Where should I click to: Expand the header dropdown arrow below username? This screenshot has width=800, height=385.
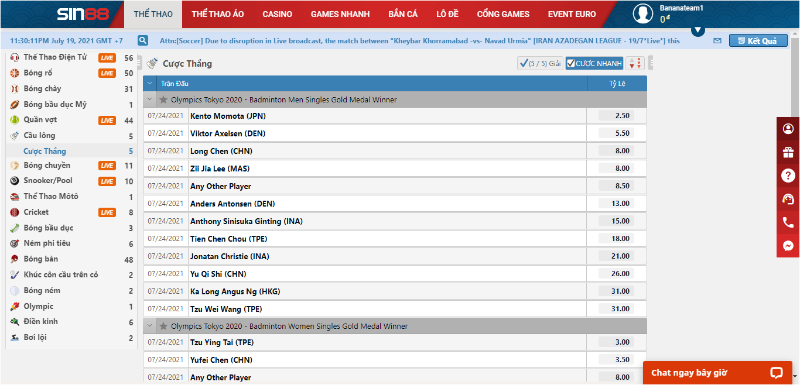[698, 31]
